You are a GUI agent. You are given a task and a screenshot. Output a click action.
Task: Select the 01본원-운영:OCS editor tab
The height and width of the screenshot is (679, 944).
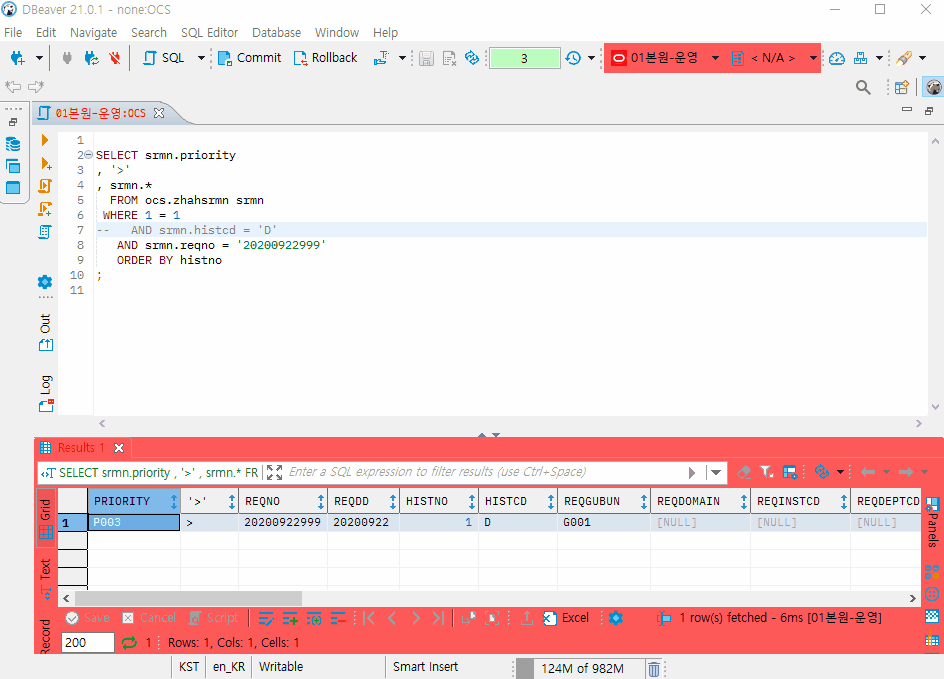[100, 113]
